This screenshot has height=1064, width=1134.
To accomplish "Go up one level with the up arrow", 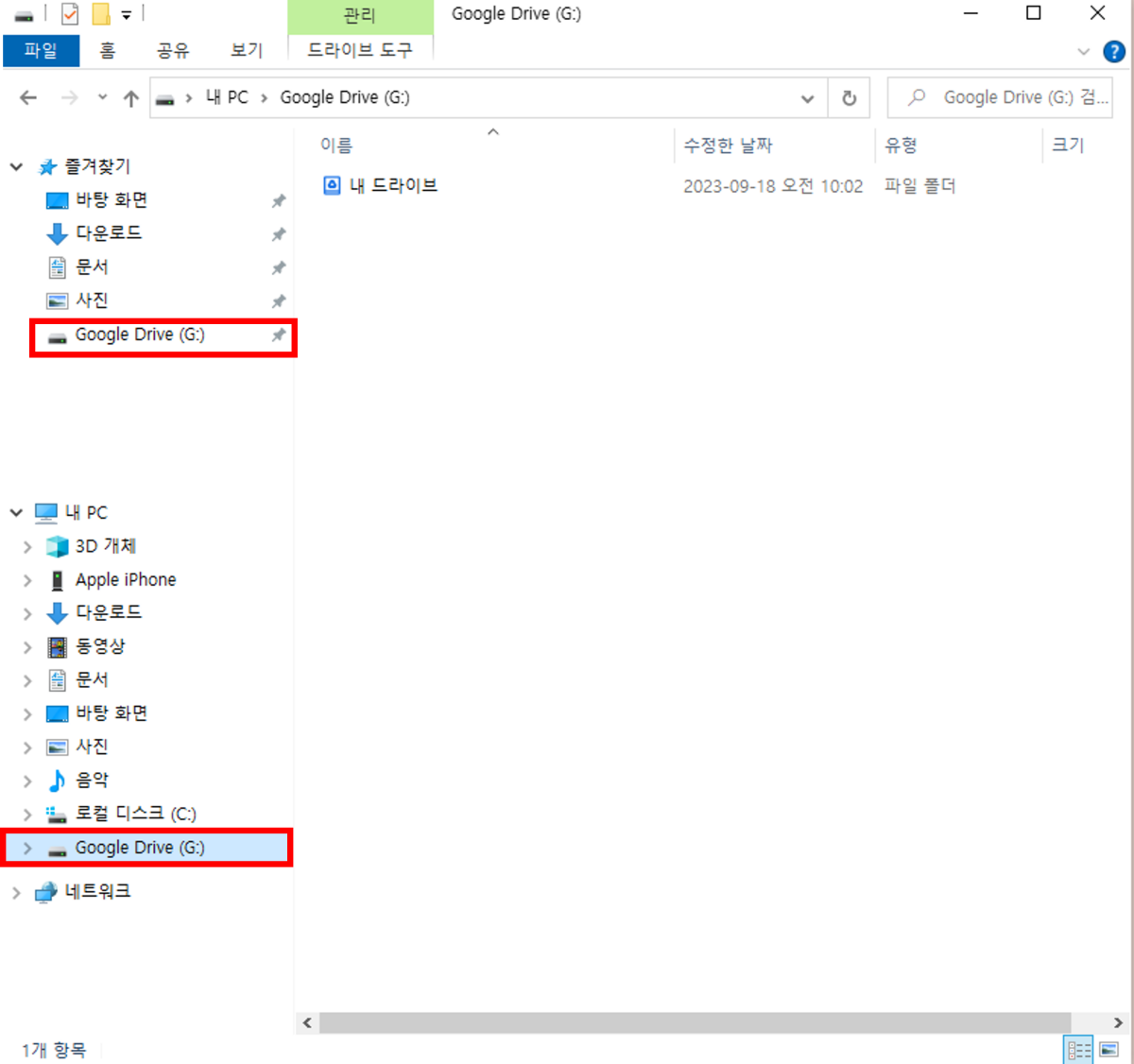I will tap(131, 97).
